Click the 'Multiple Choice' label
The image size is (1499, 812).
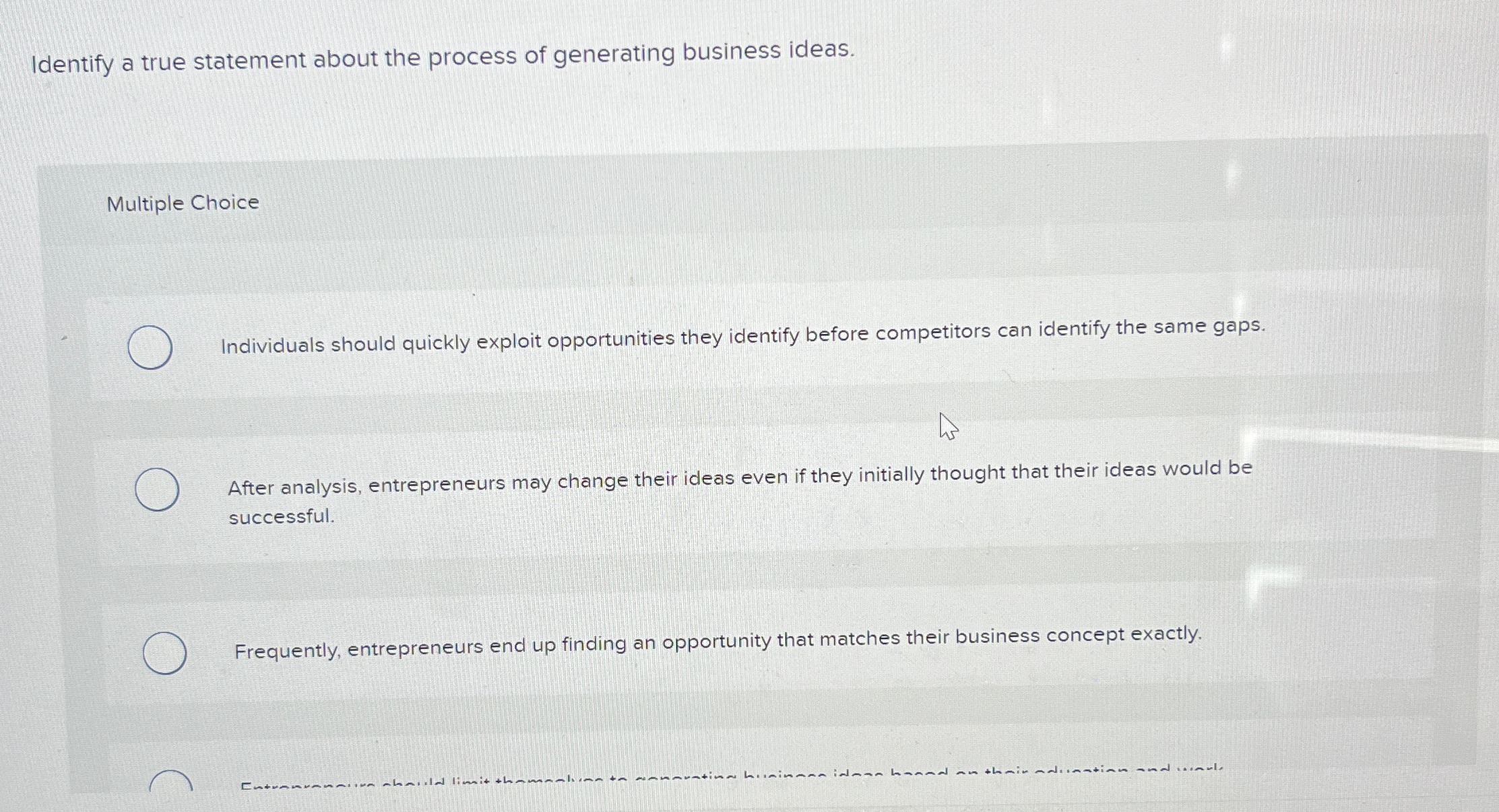coord(182,203)
